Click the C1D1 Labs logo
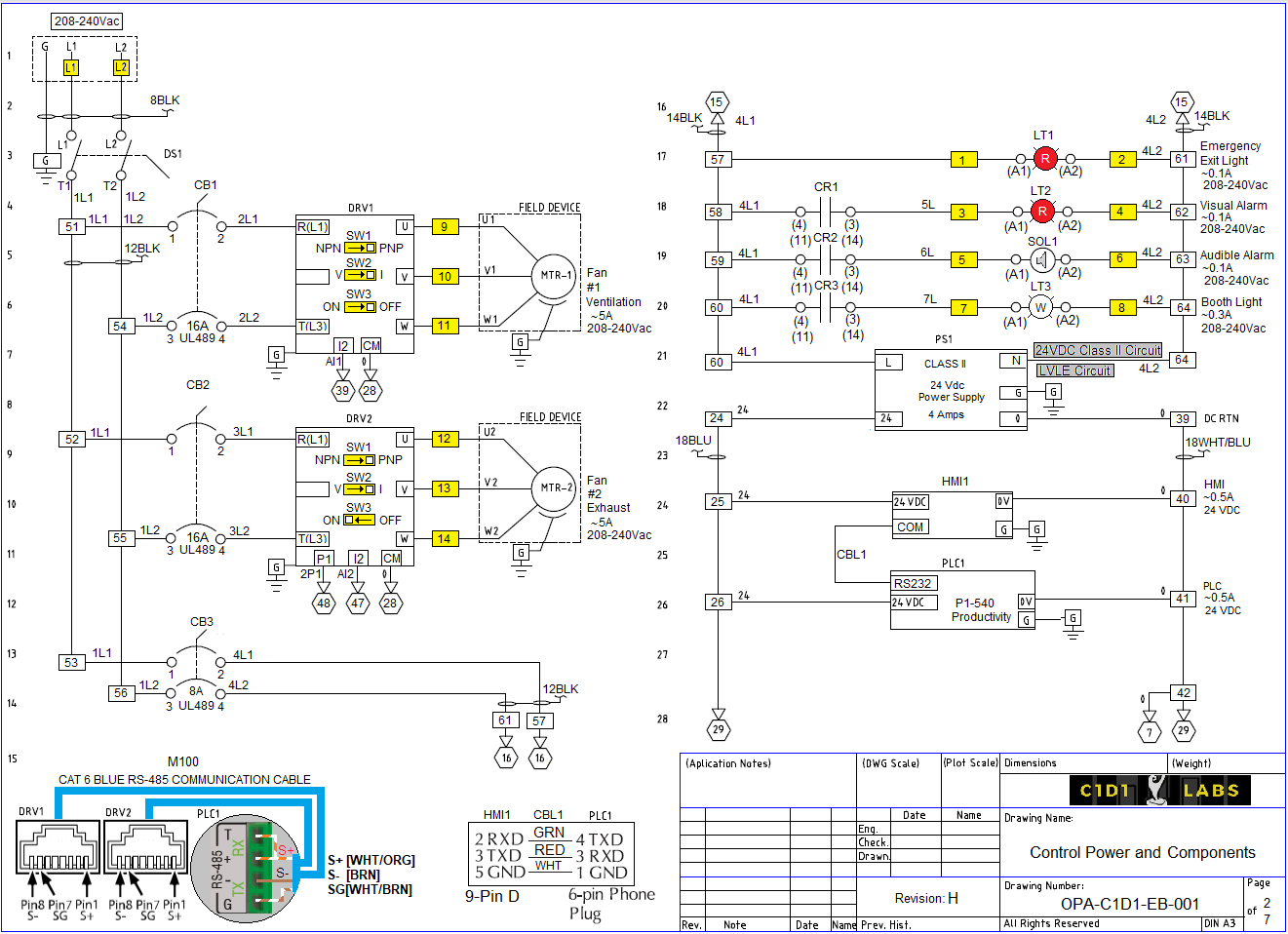The width and height of the screenshot is (1288, 934). [1159, 791]
